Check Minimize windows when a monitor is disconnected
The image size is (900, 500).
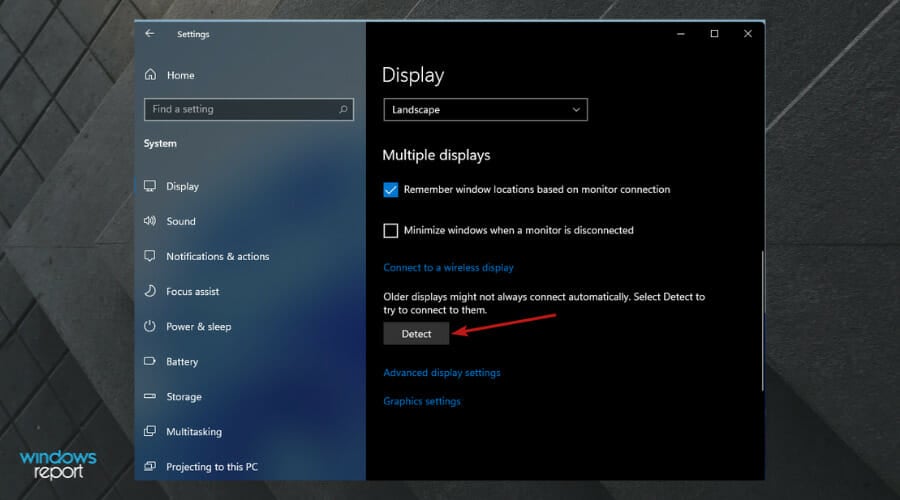[390, 230]
